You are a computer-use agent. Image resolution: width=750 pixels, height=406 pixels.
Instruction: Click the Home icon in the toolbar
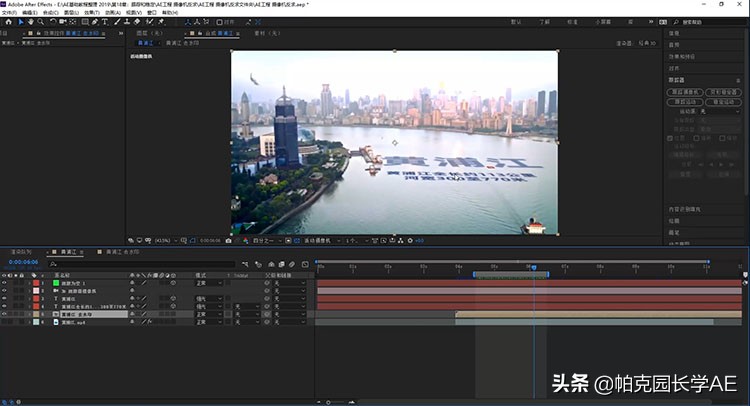pyautogui.click(x=9, y=22)
